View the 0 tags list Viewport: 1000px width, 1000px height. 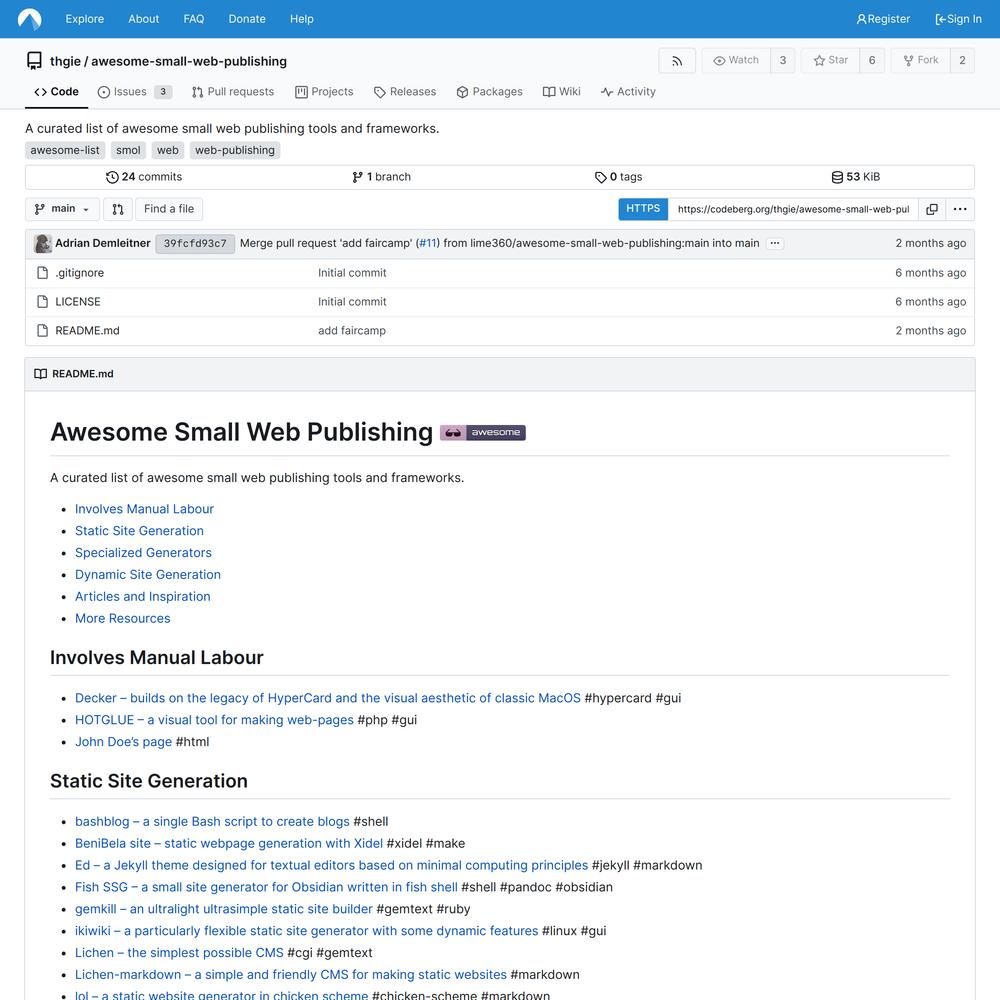pyautogui.click(x=619, y=177)
